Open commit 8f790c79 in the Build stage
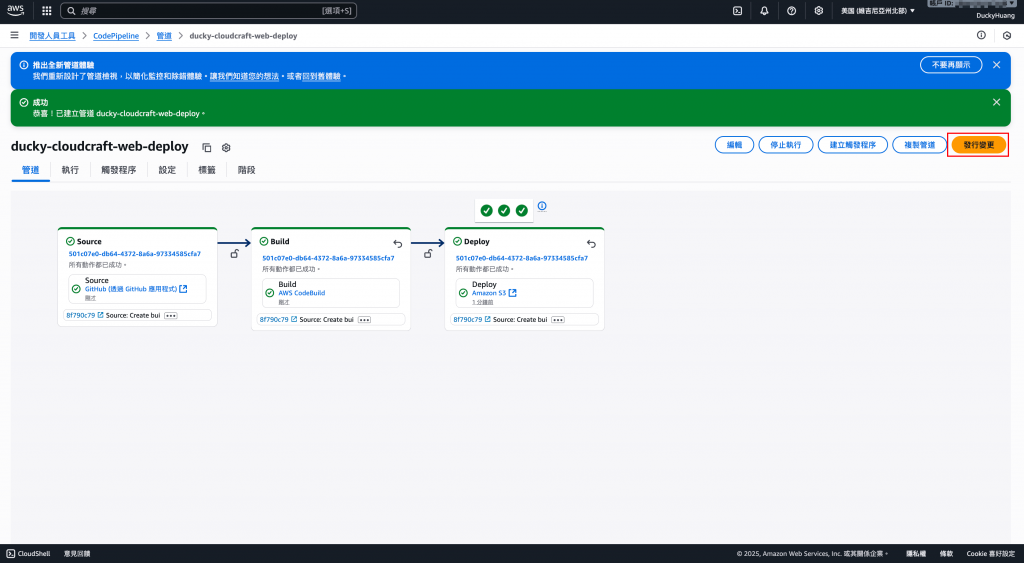1024x563 pixels. click(x=278, y=319)
